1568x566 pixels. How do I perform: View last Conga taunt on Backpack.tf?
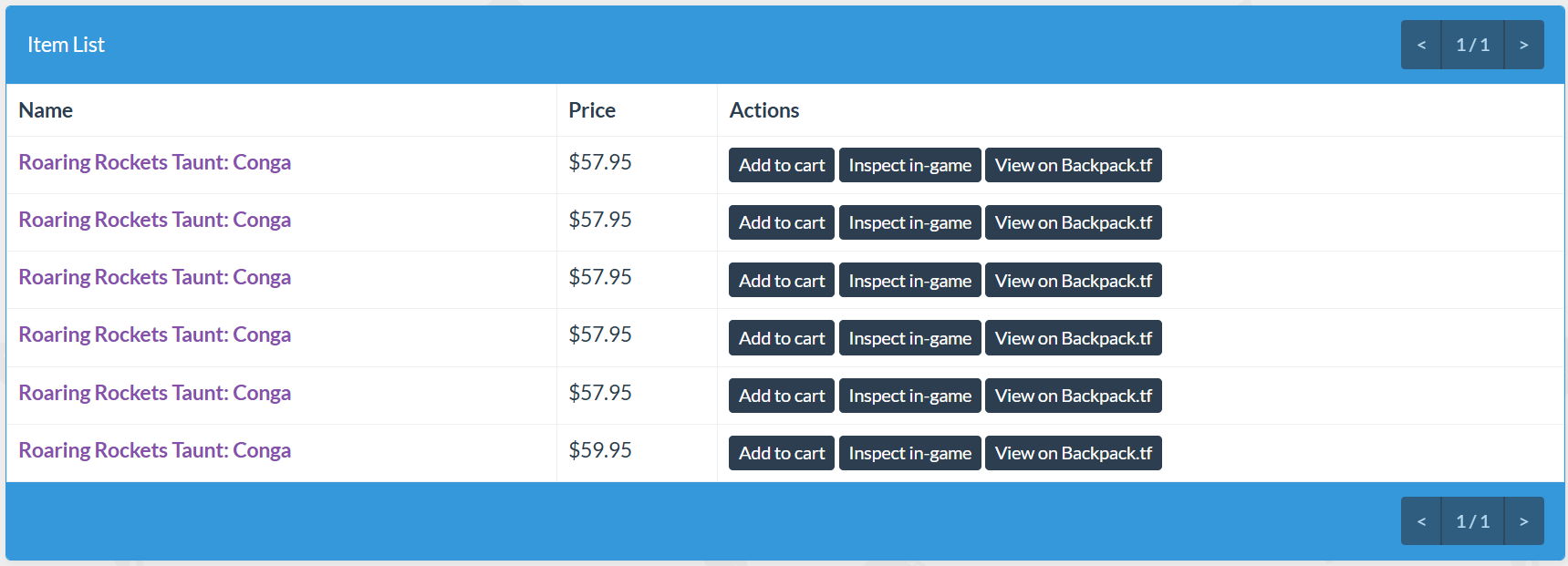[x=1074, y=453]
